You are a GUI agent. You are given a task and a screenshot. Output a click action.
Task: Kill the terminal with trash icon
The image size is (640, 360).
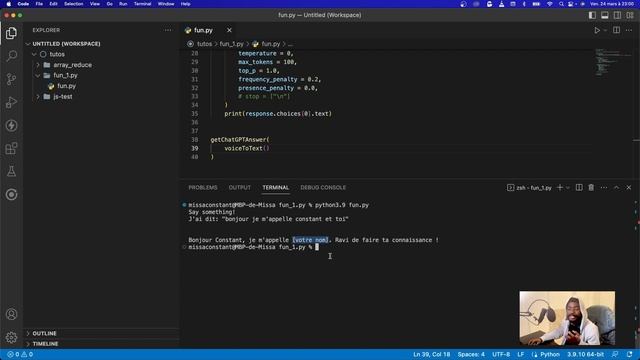pos(591,187)
